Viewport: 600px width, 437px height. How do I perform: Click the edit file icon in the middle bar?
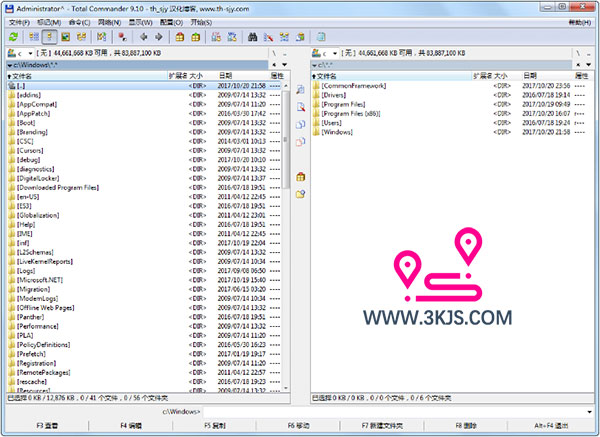(300, 107)
